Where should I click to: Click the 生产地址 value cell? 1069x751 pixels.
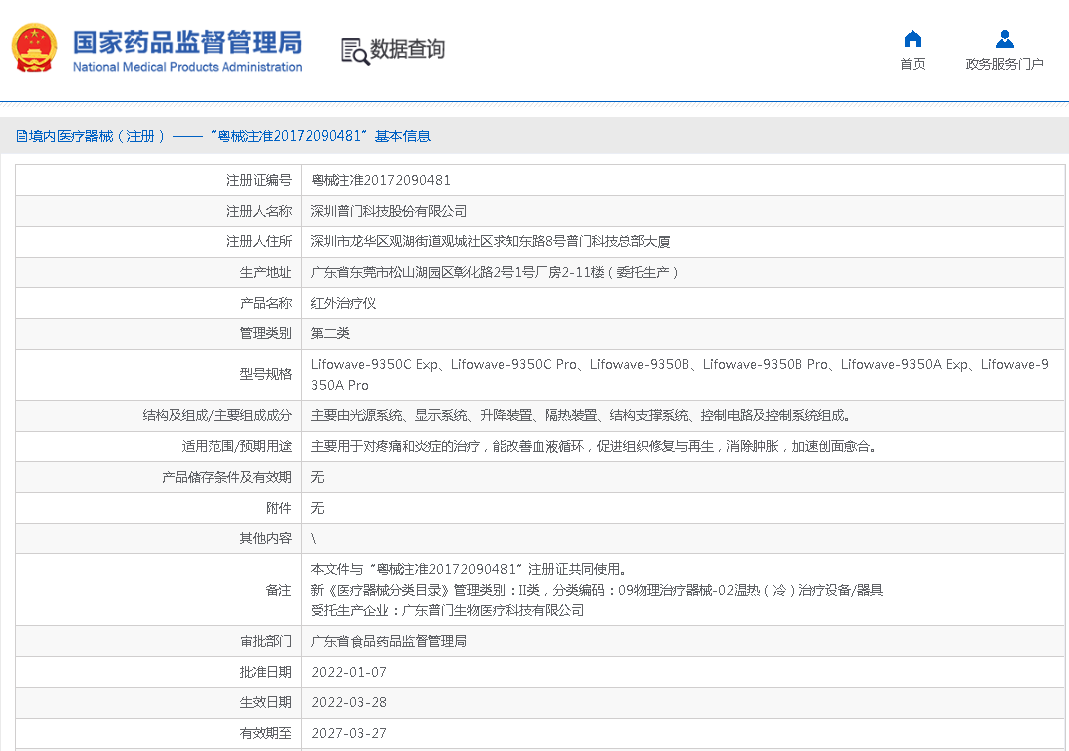click(x=495, y=272)
